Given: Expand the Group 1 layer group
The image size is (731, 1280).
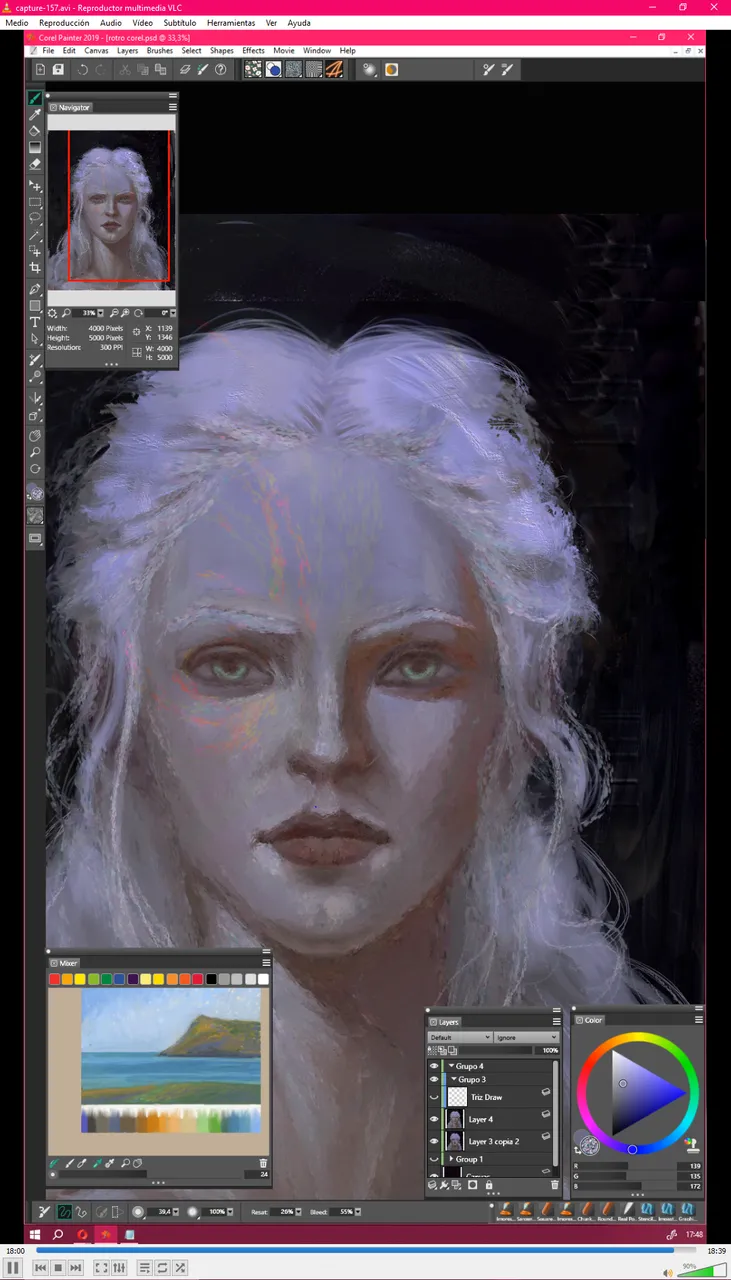Looking at the screenshot, I should [x=451, y=1159].
